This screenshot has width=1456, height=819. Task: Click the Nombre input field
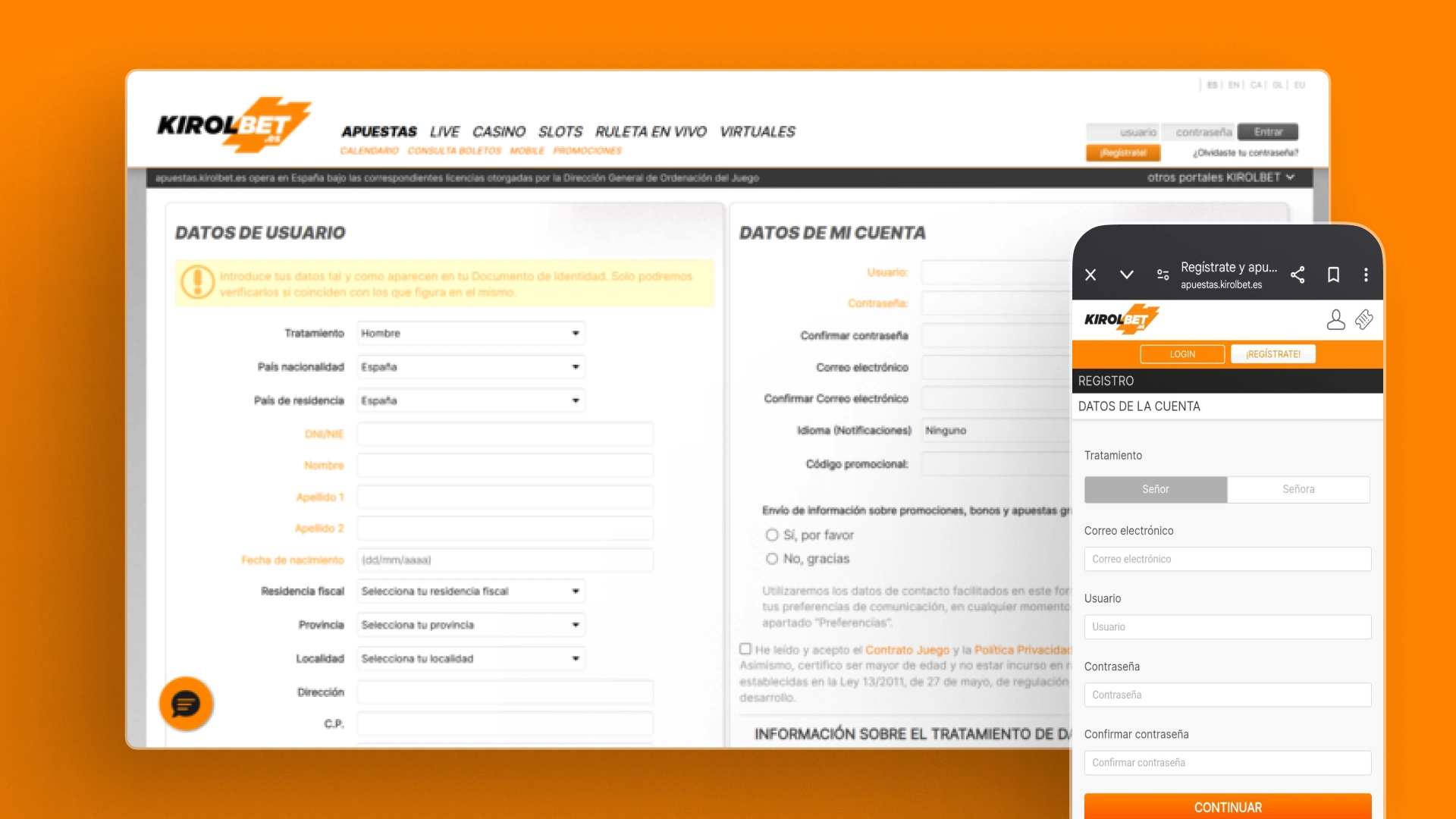(x=505, y=465)
